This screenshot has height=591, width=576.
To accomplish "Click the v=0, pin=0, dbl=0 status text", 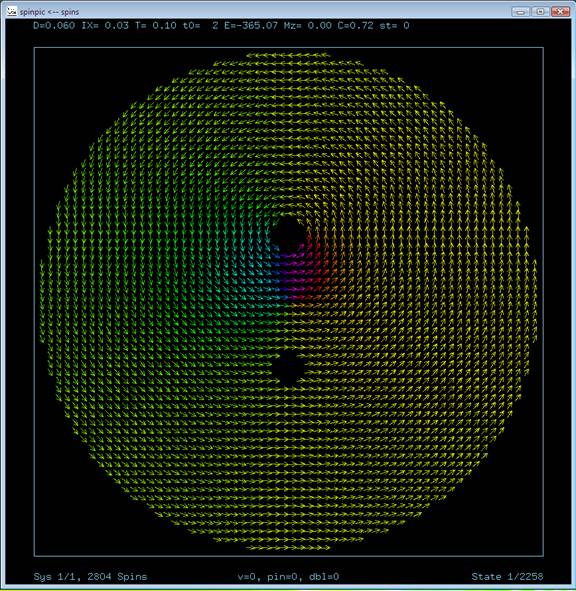I will point(288,576).
